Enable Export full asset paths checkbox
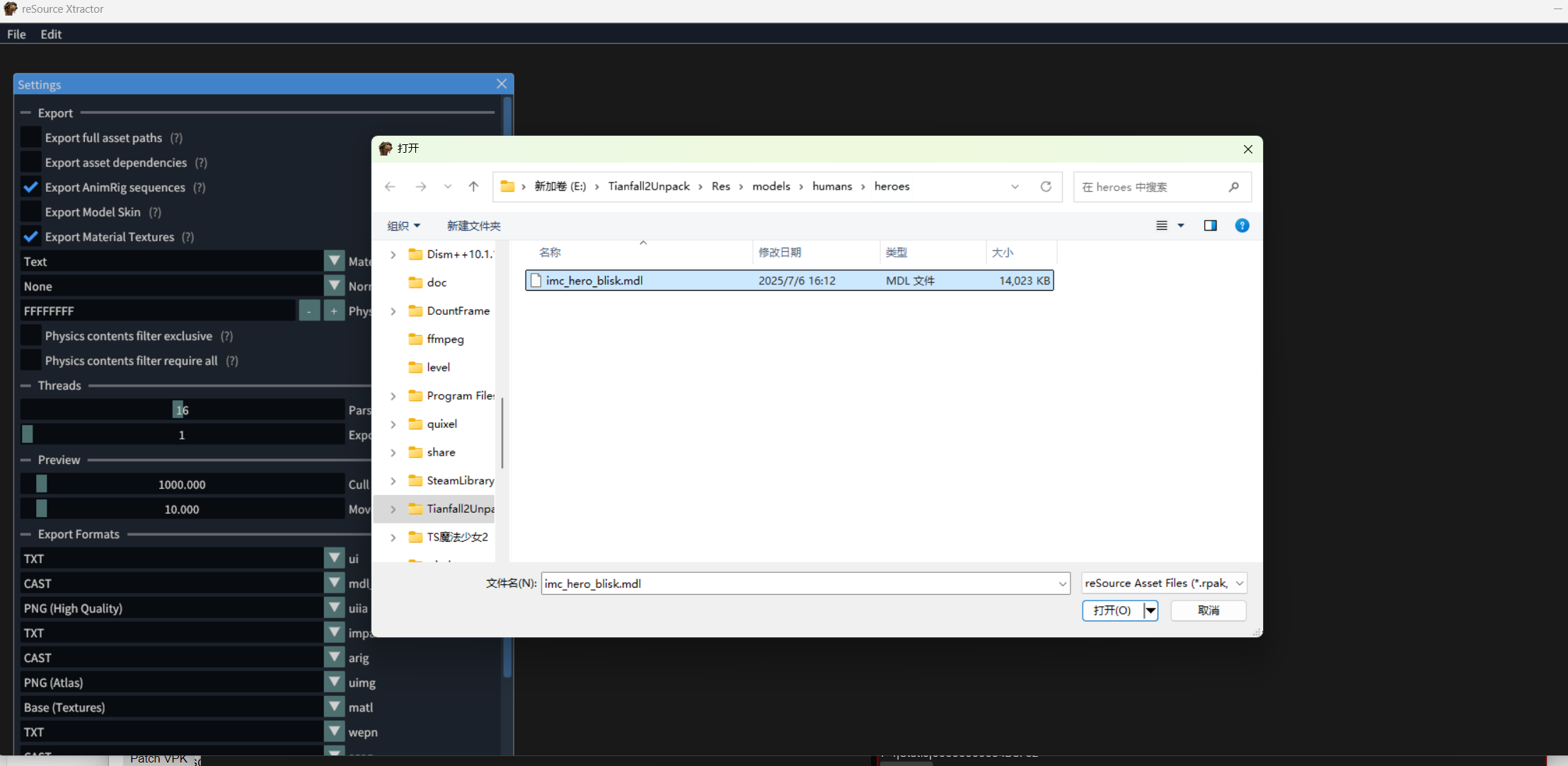 (x=30, y=138)
